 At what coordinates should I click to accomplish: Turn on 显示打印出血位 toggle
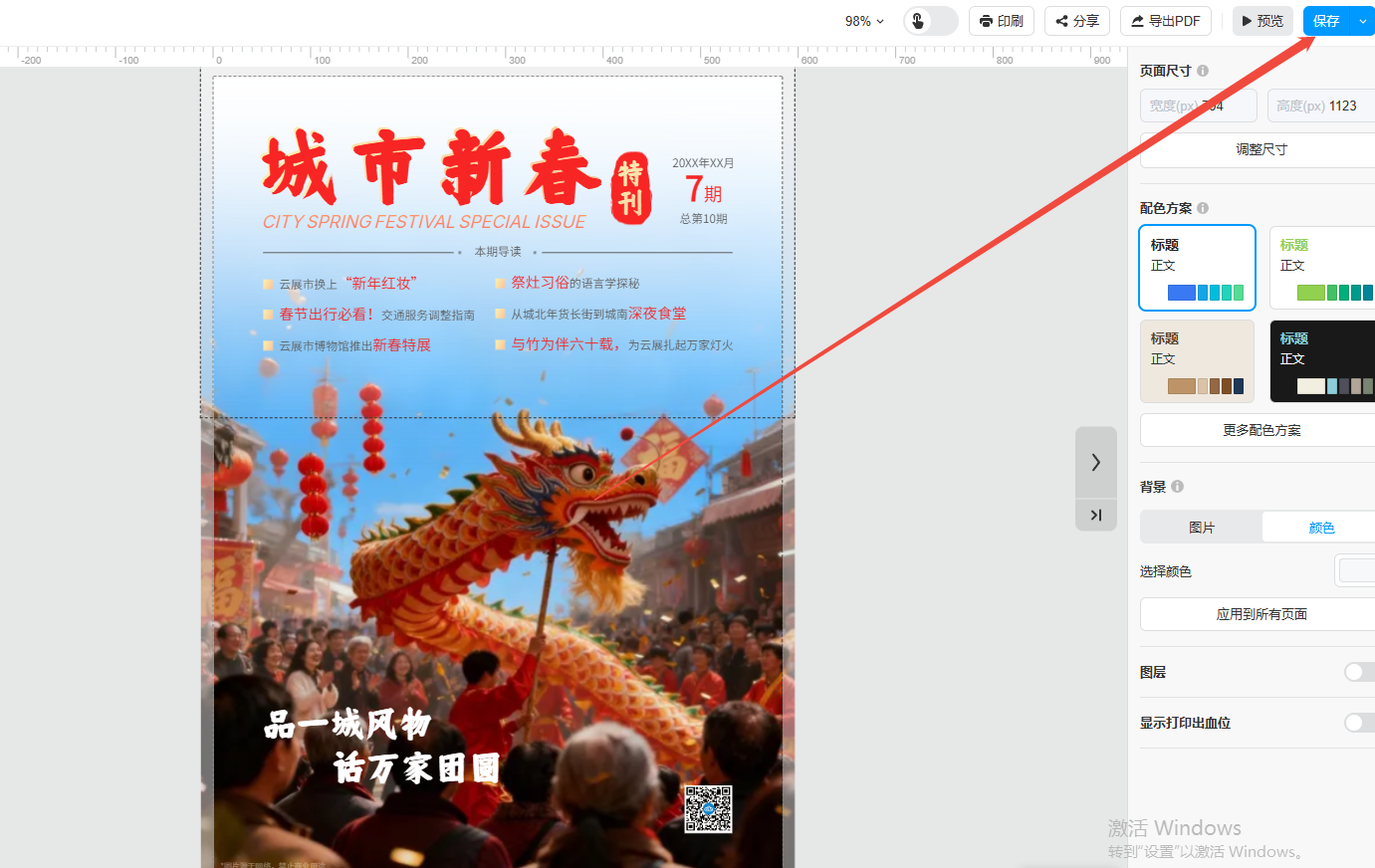(x=1358, y=723)
